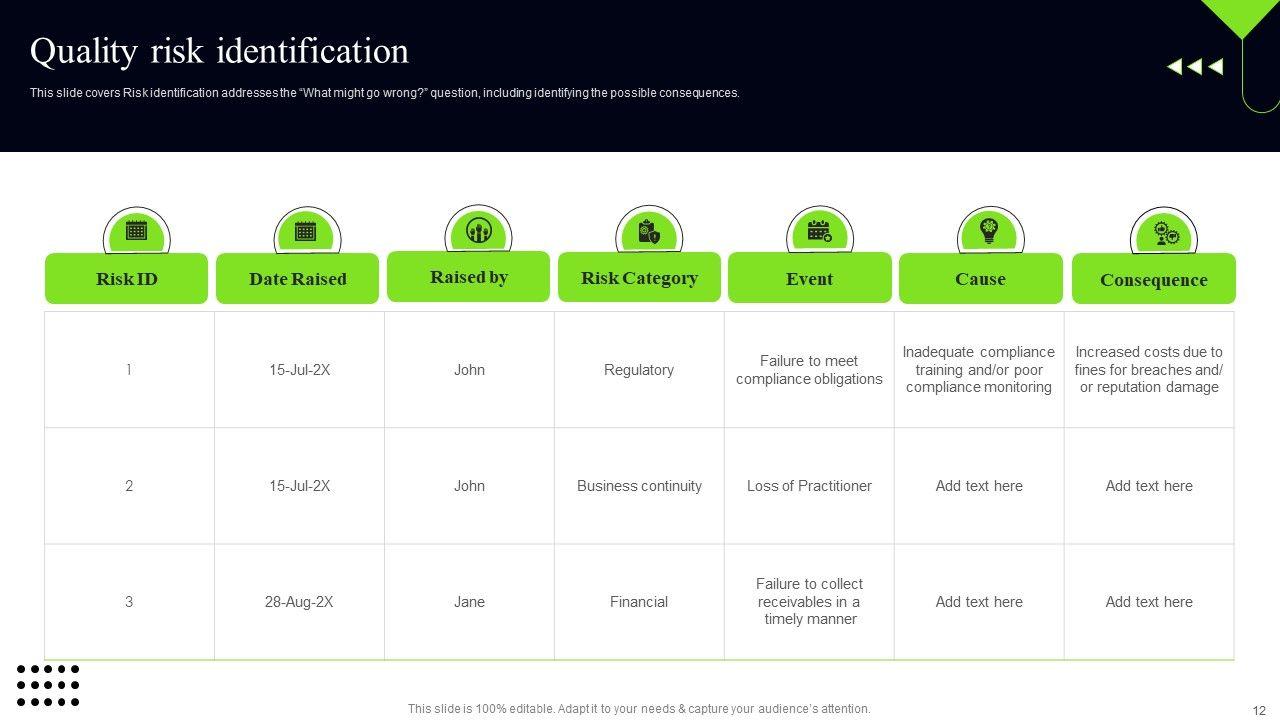Select the people icon above Raised by
Screen dimensions: 1280x720
(478, 231)
